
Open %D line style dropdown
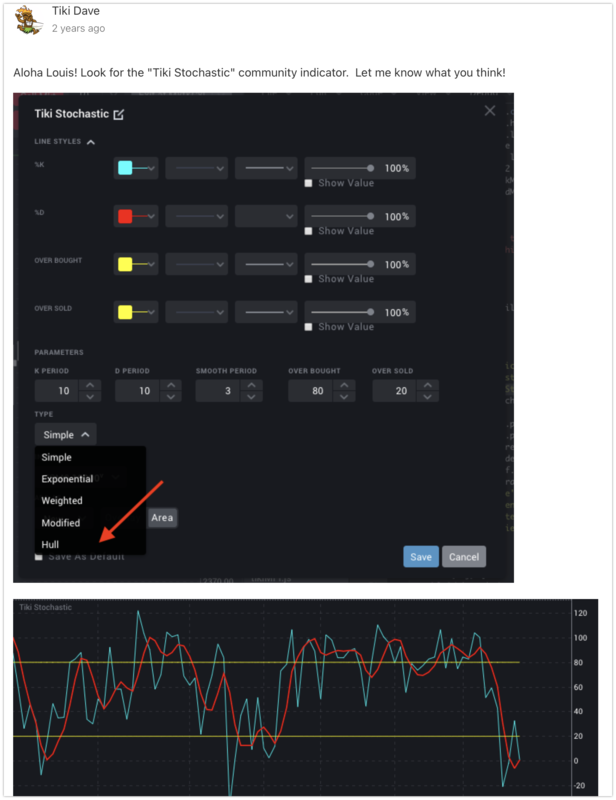[266, 216]
